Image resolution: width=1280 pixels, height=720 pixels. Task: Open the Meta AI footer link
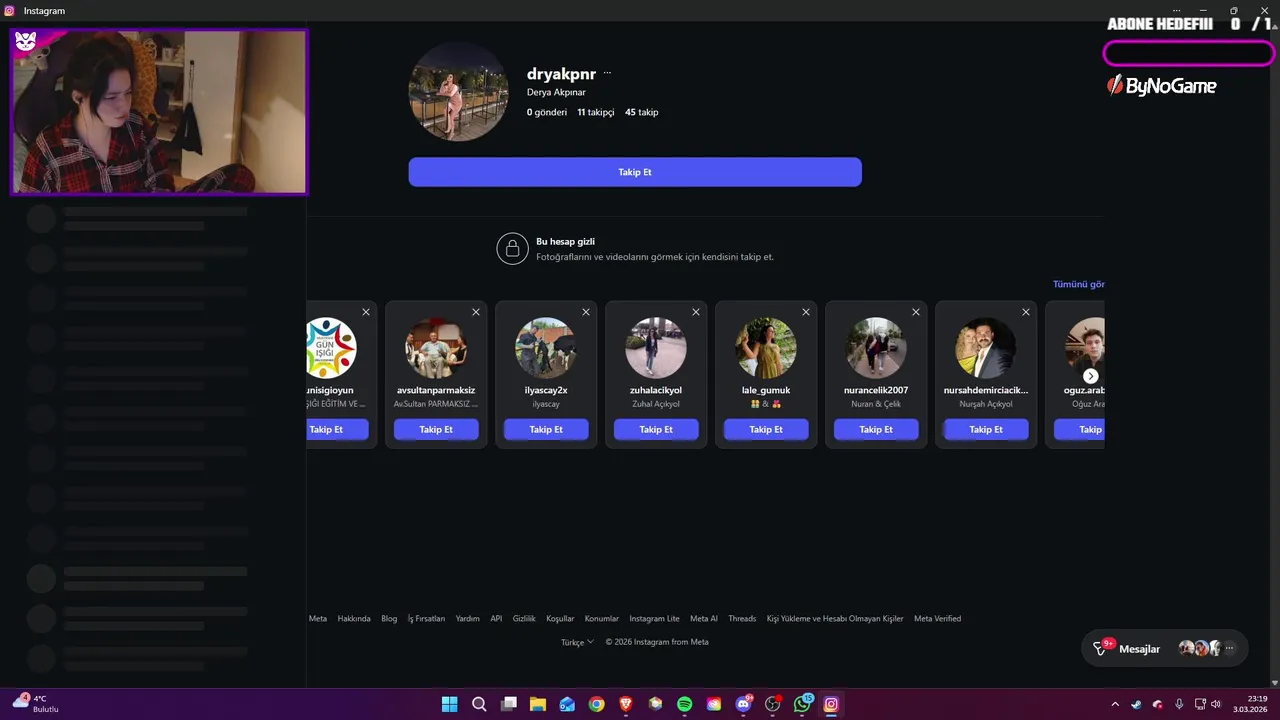click(704, 618)
